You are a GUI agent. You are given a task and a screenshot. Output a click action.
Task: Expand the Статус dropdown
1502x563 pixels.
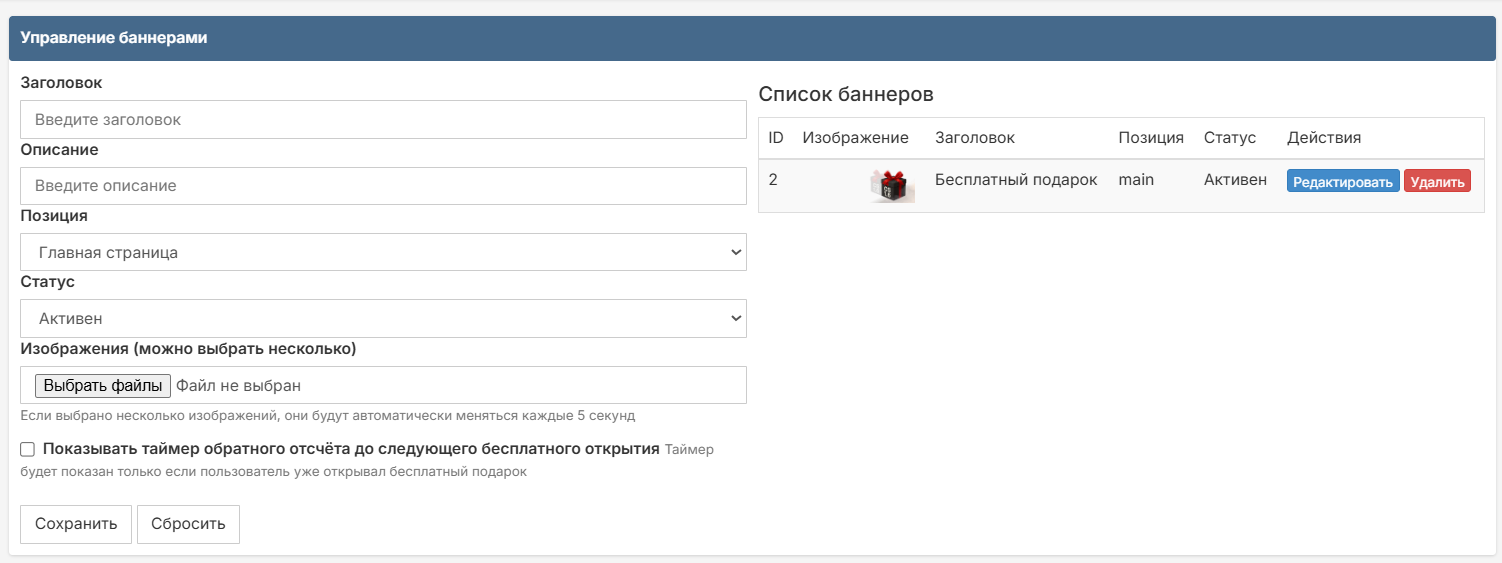383,319
